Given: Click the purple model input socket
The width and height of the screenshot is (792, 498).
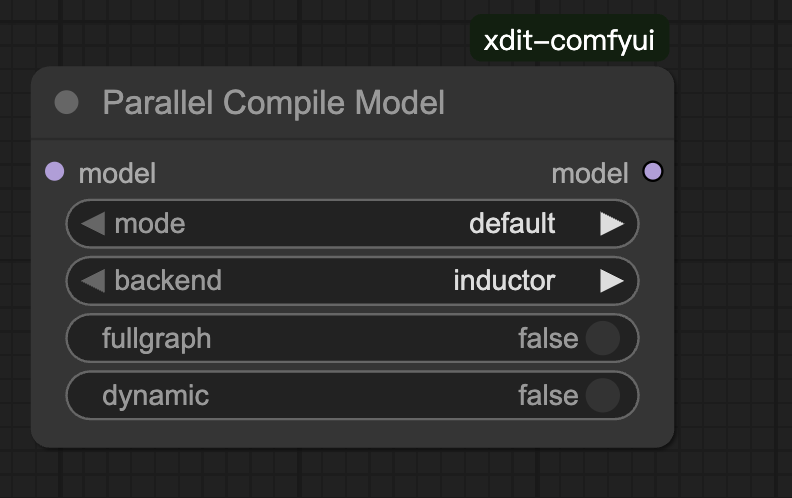Looking at the screenshot, I should [x=55, y=172].
